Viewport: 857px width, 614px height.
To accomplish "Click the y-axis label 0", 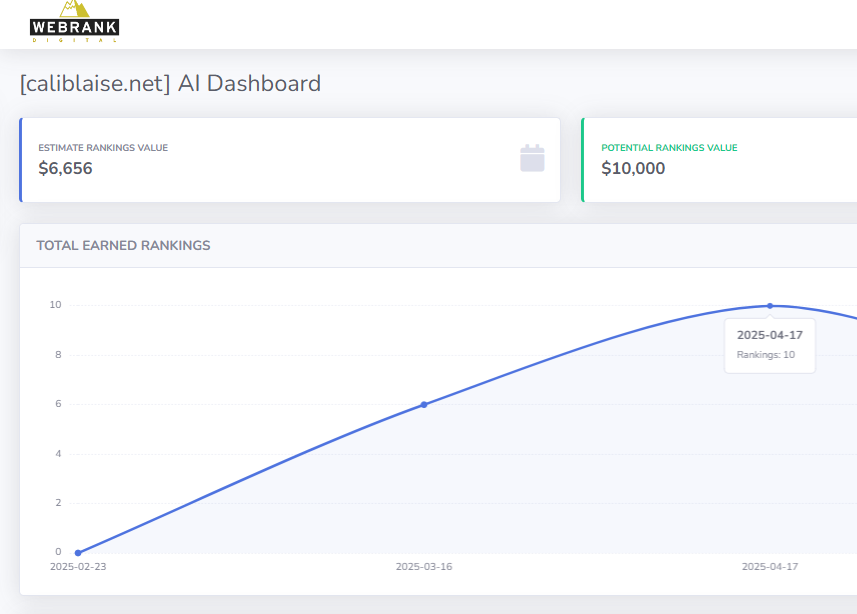I will tap(58, 552).
